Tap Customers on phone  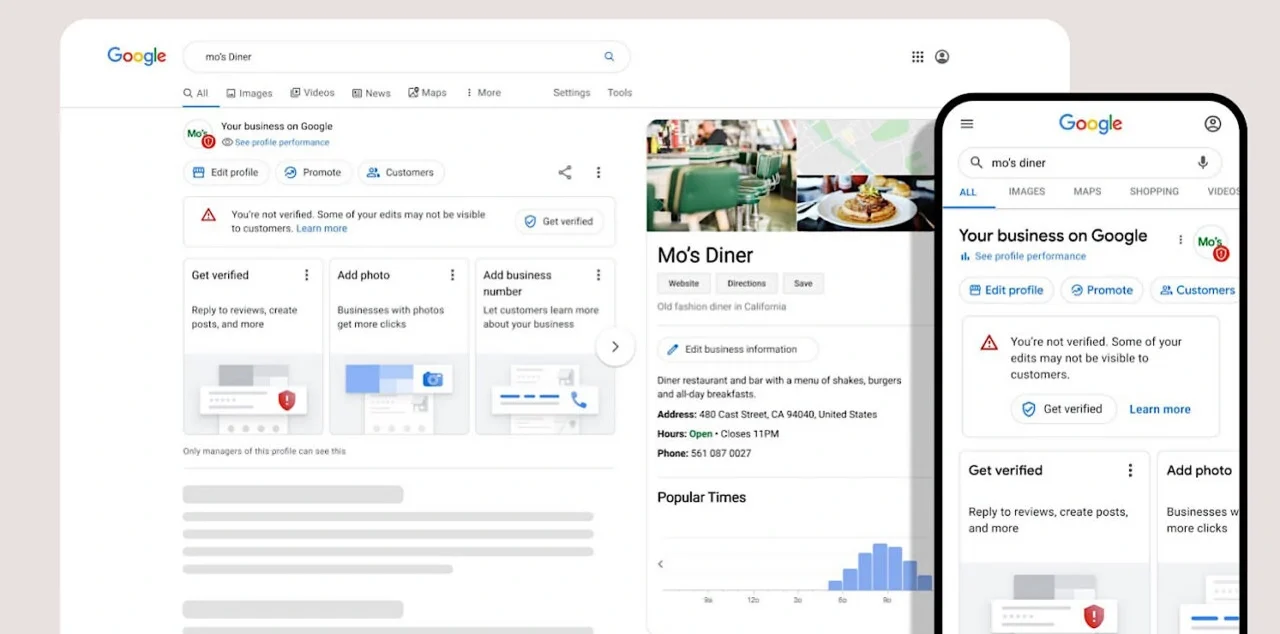tap(1196, 290)
